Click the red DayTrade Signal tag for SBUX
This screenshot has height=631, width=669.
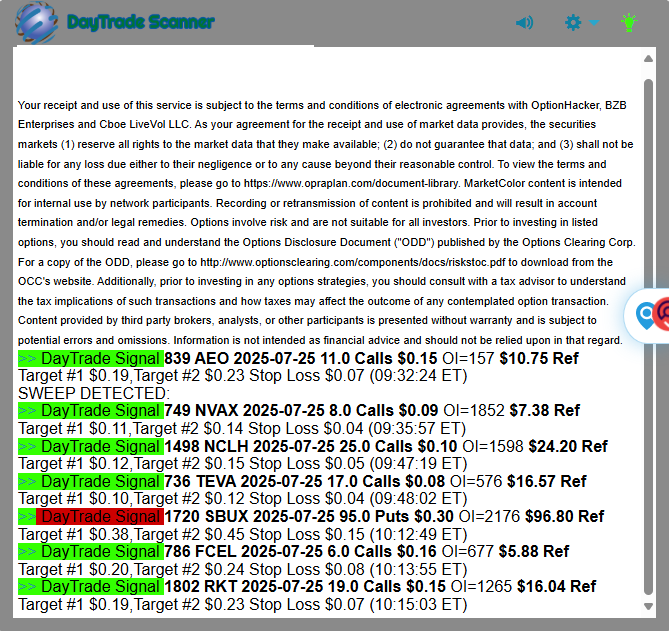coord(100,516)
